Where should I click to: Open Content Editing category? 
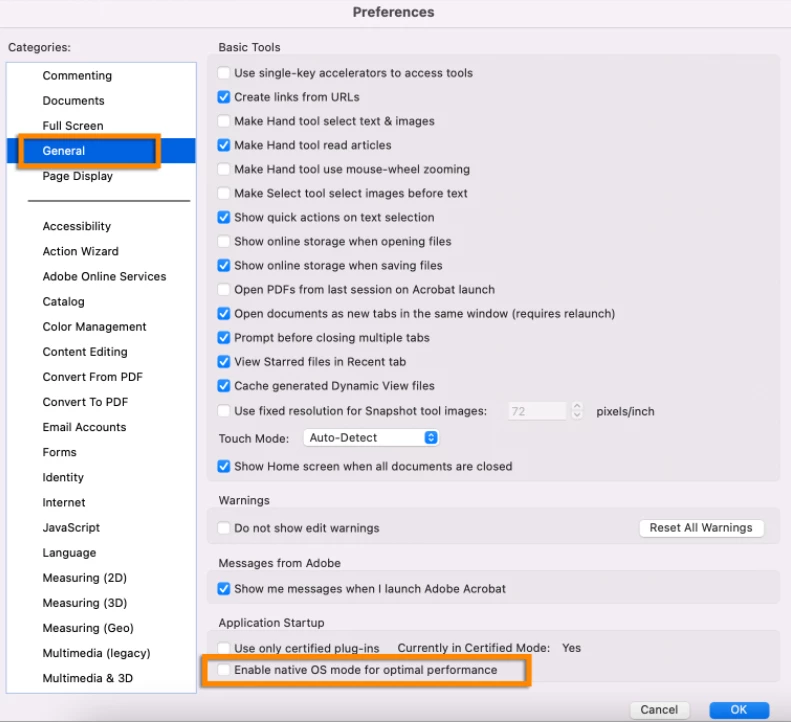(85, 352)
